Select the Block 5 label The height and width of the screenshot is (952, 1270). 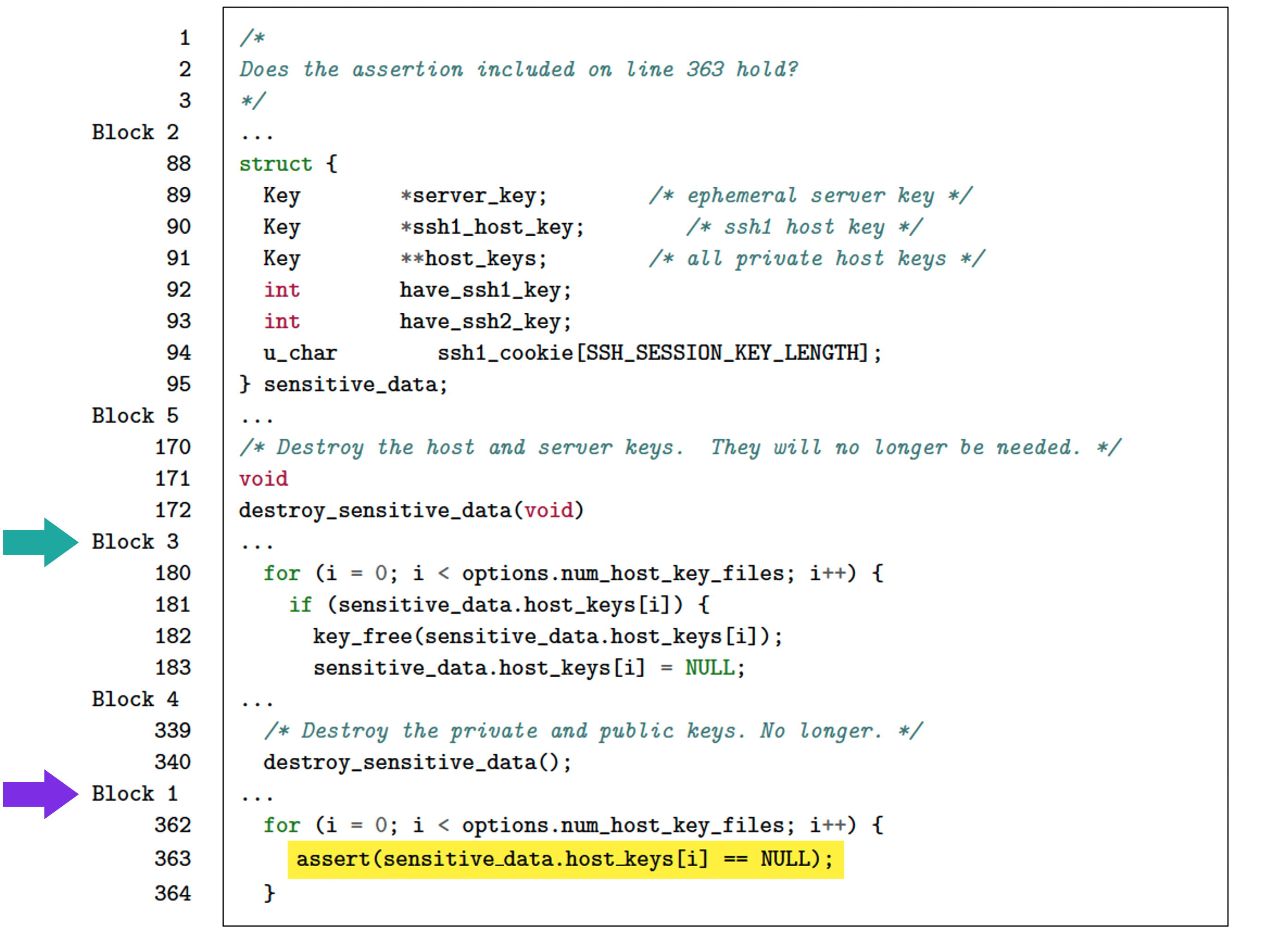point(136,416)
